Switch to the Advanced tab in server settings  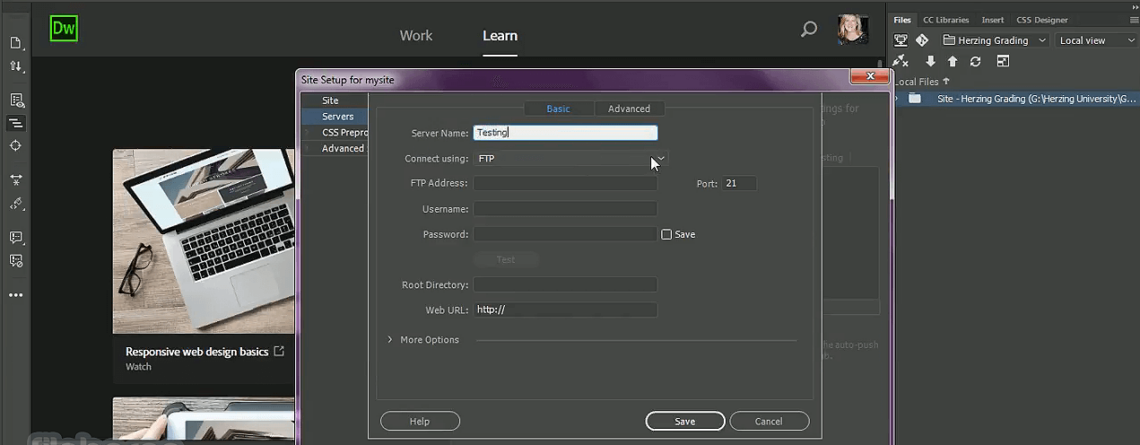[x=629, y=109]
